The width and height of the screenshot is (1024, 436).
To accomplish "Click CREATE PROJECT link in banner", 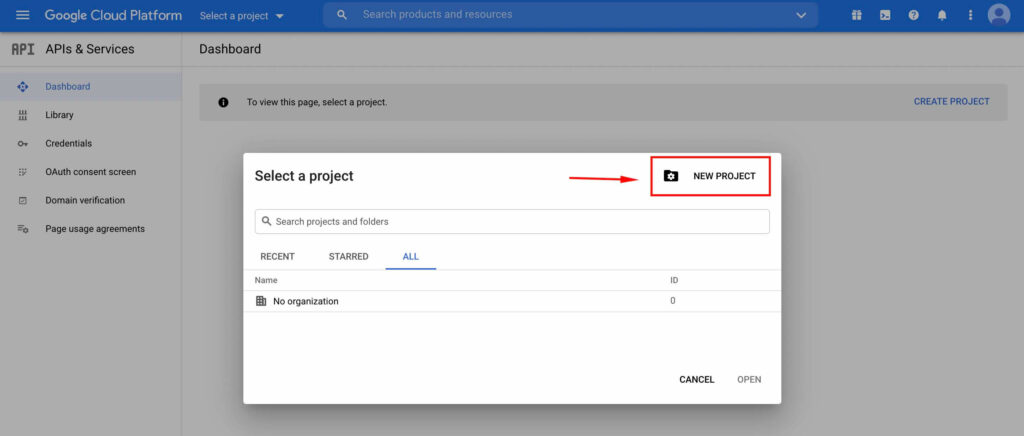I will pos(952,101).
